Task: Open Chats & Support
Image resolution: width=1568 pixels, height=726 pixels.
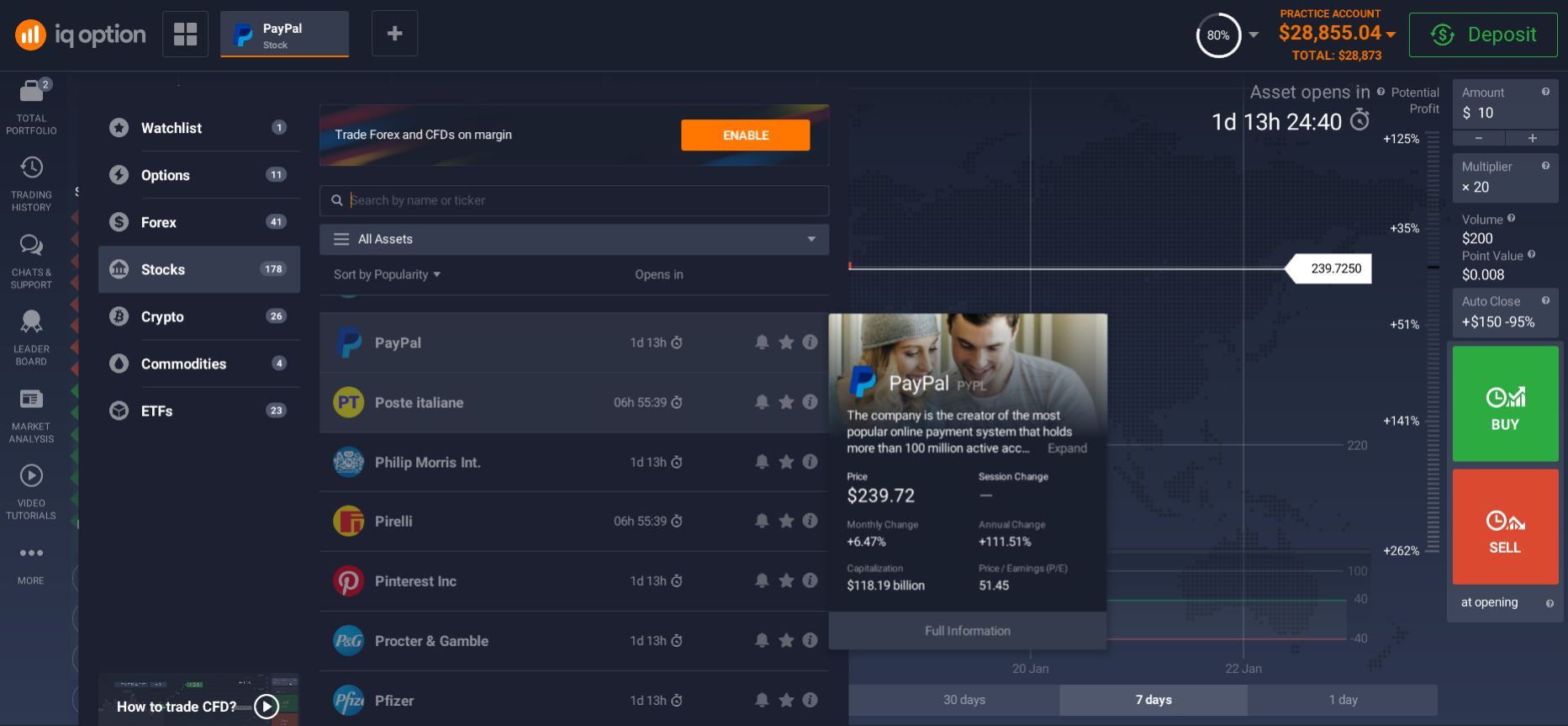Action: tap(31, 261)
